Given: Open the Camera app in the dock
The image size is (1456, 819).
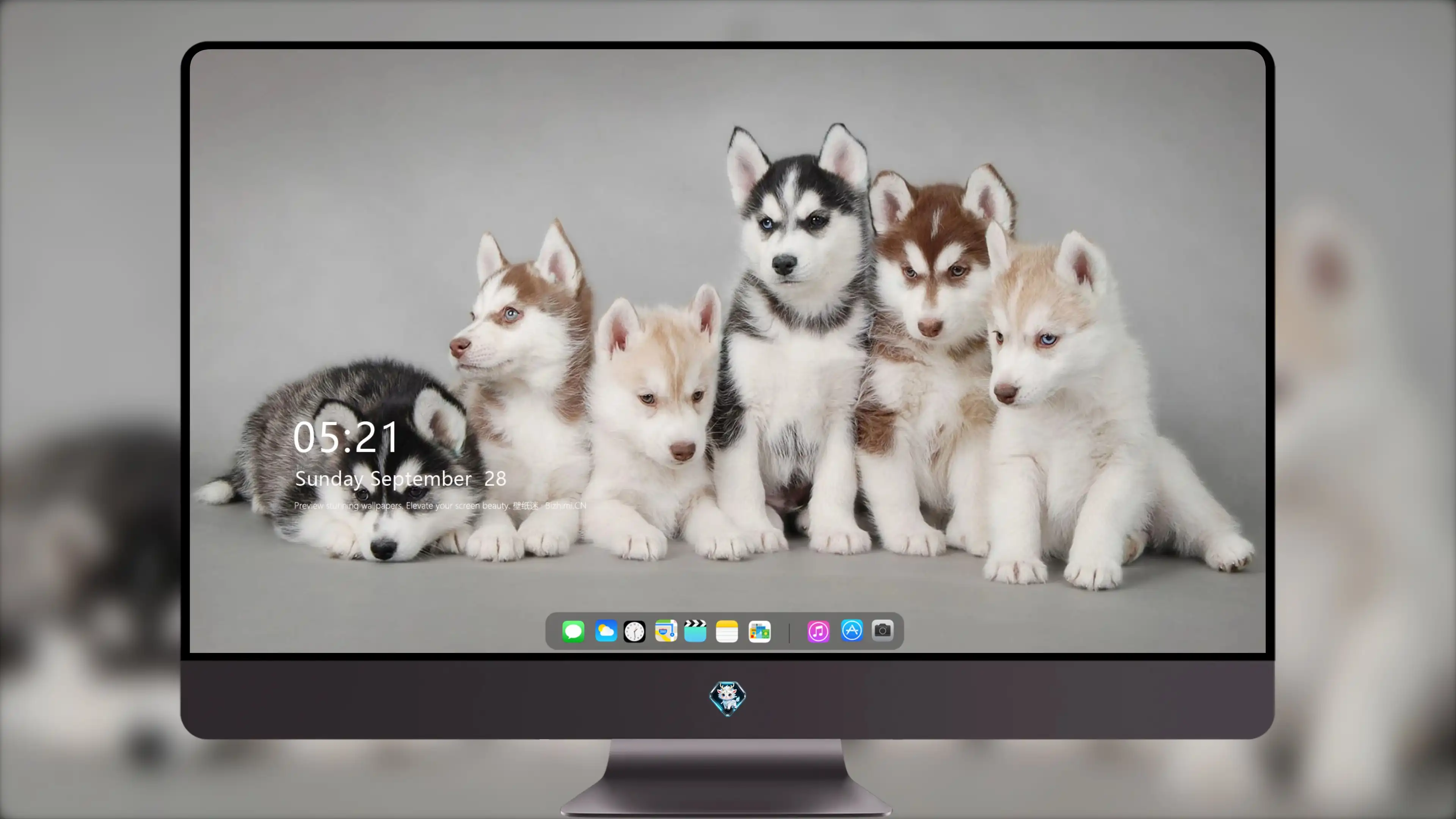Looking at the screenshot, I should [882, 630].
